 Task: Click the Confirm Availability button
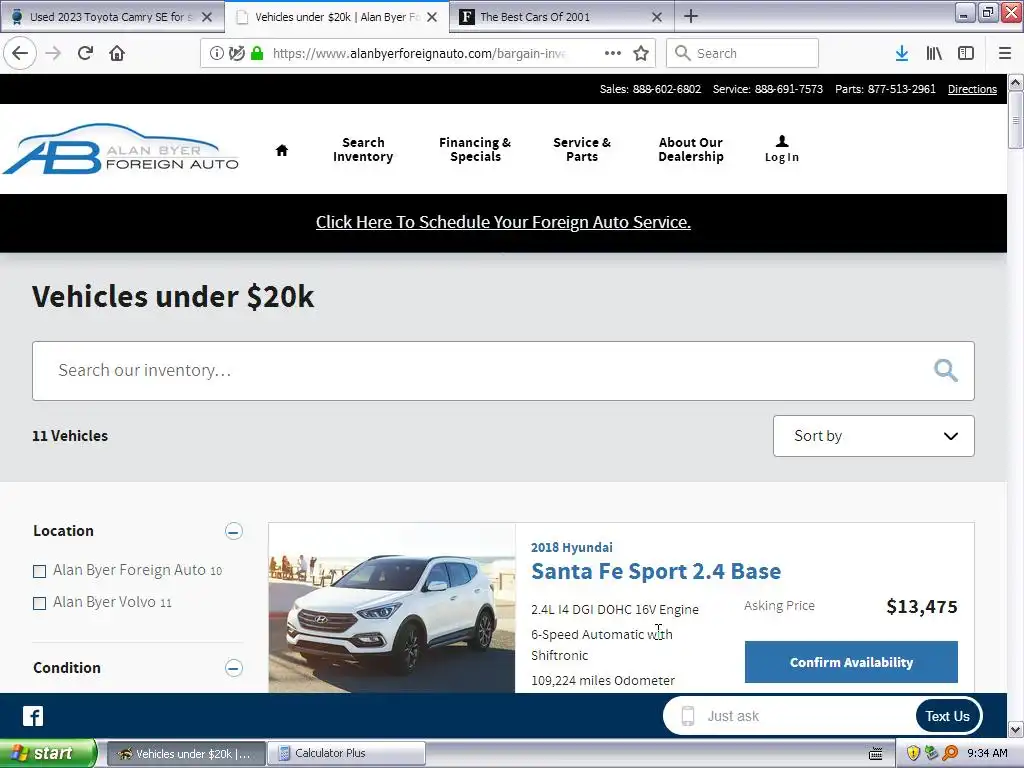coord(851,662)
